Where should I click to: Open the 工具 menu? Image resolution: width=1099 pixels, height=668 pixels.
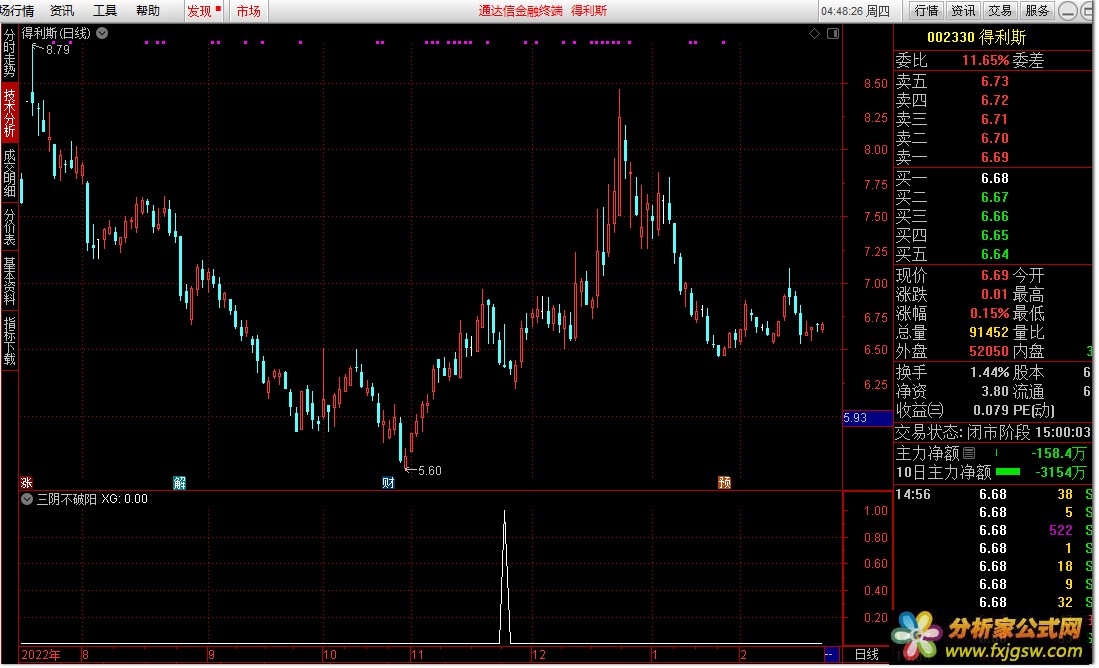(104, 11)
